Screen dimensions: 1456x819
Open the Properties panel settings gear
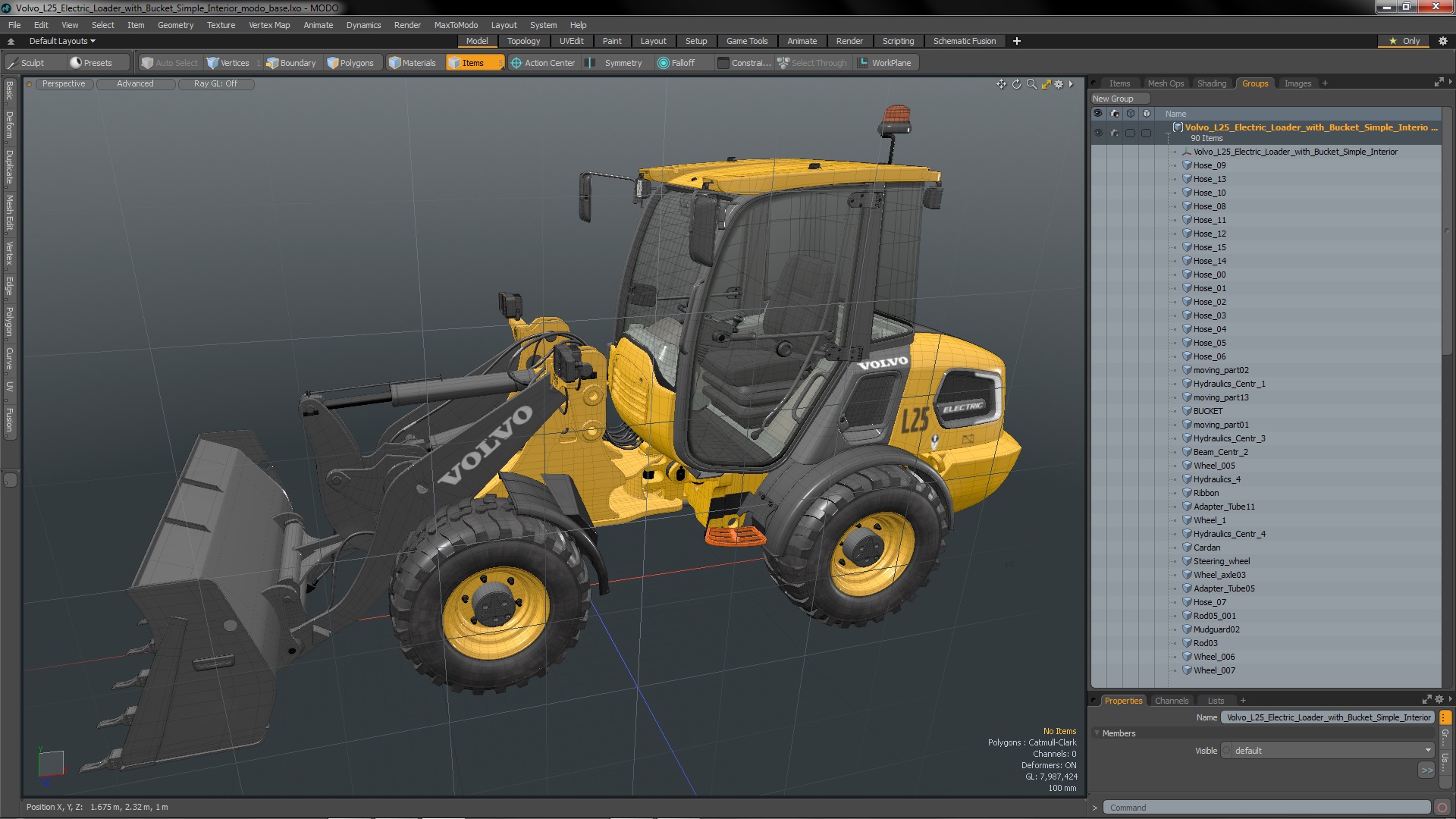pos(1439,700)
